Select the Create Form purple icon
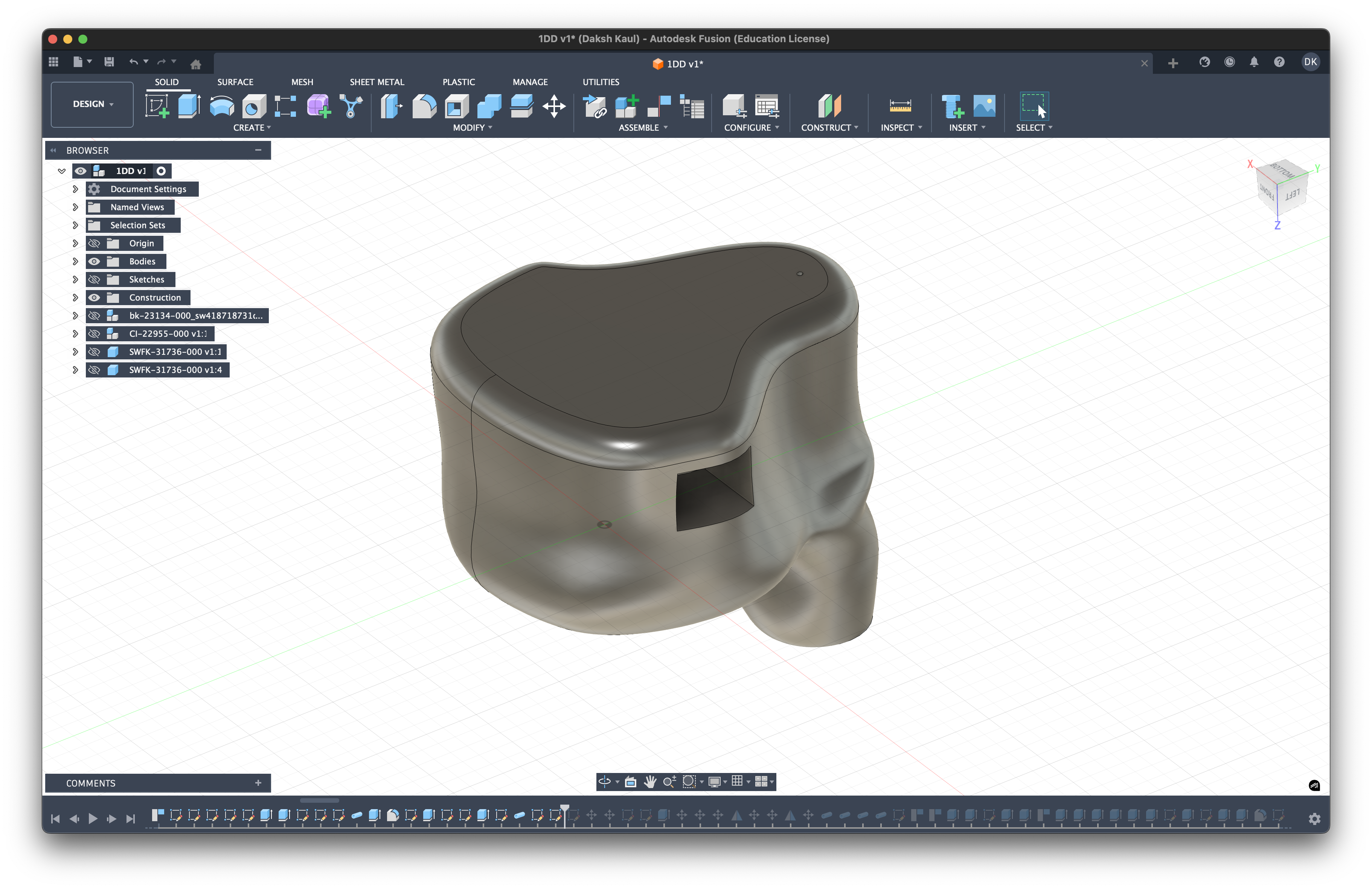 318,106
